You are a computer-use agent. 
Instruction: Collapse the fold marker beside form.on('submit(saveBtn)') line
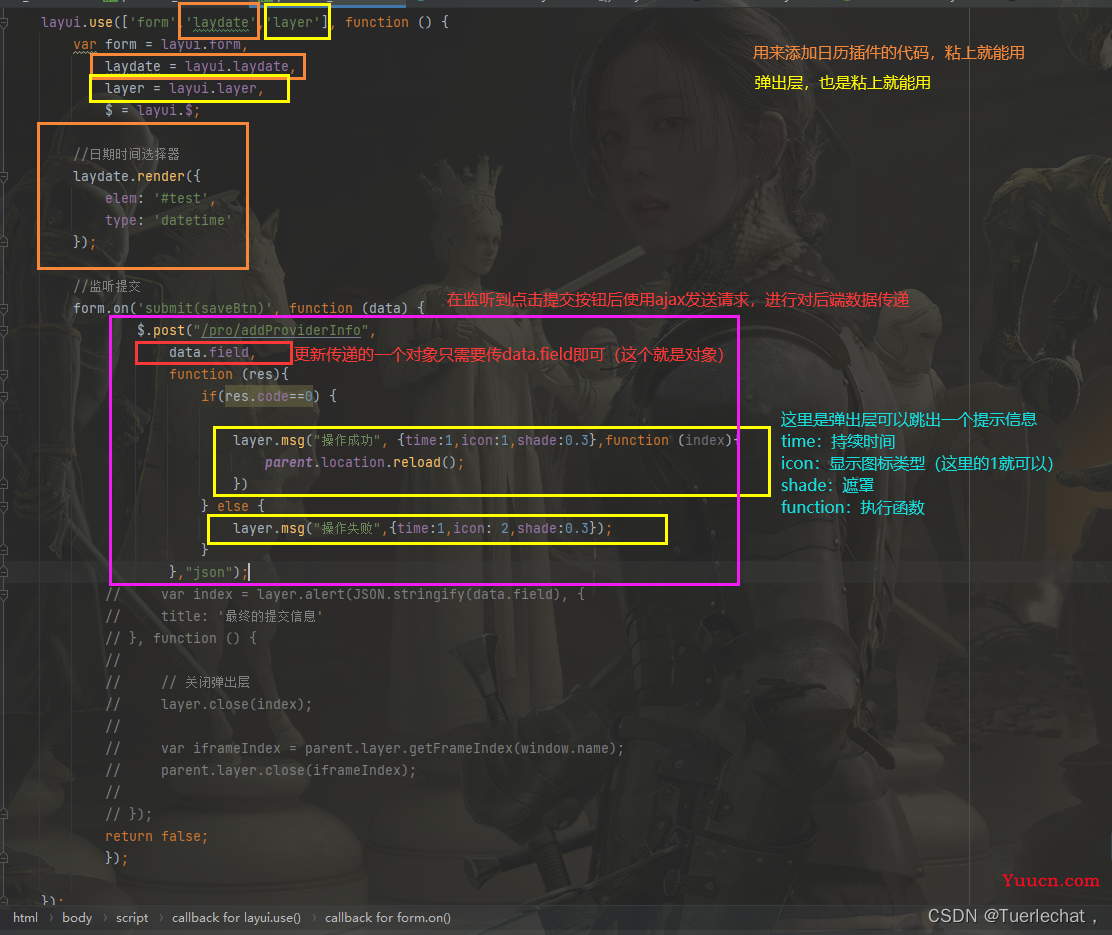tap(4, 309)
